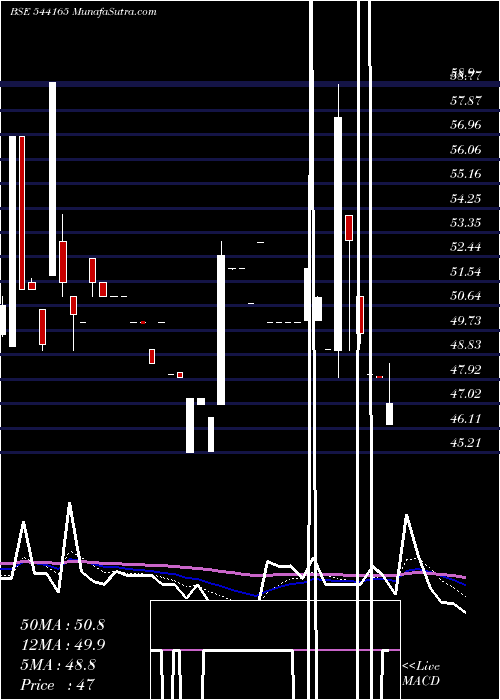Click the 50MA : 50.8 readout
Screen dimensions: 500x700
(x=62, y=625)
